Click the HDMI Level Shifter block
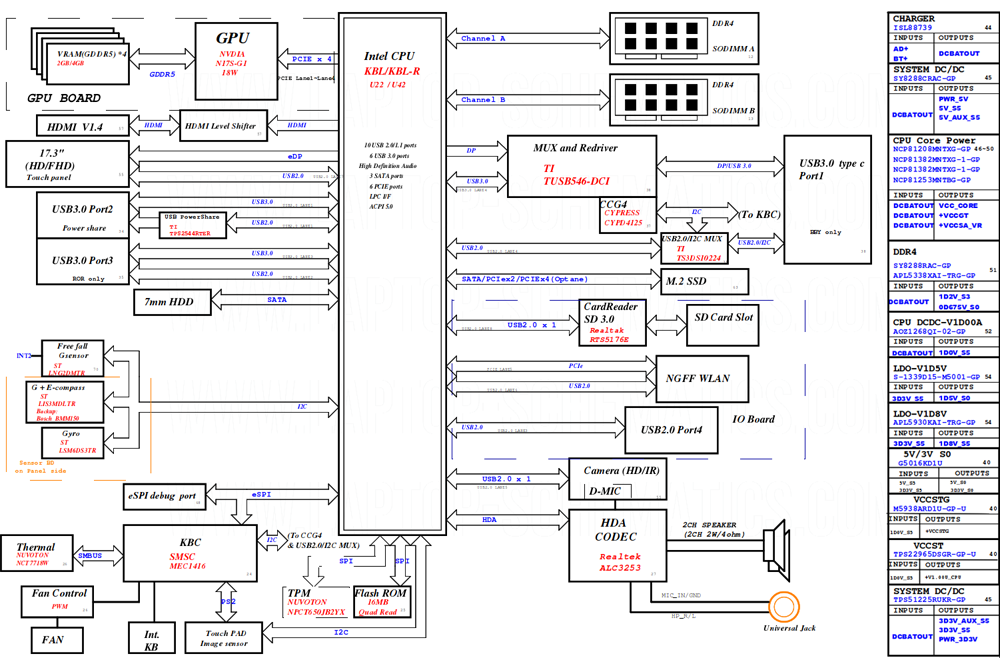Screen dimensions: 1000x658 pyautogui.click(x=223, y=126)
